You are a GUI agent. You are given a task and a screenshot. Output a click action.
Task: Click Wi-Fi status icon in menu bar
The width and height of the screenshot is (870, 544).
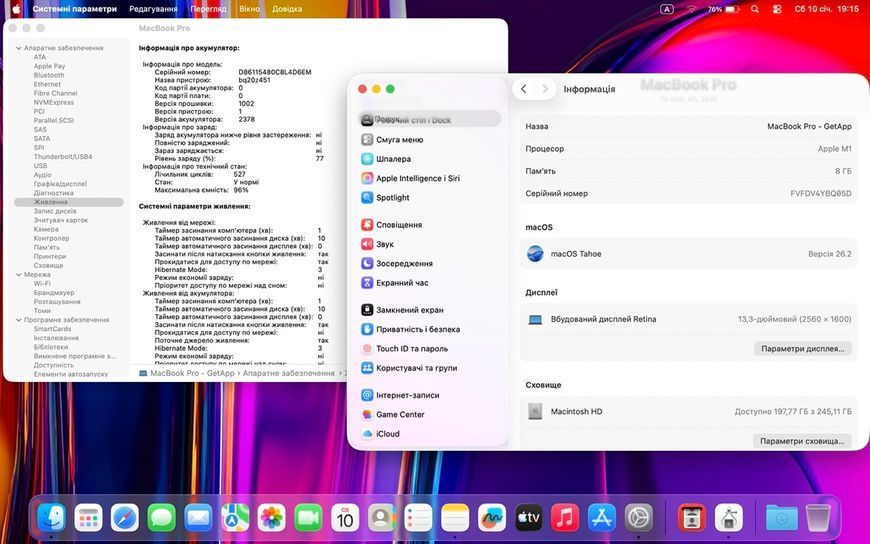[691, 9]
